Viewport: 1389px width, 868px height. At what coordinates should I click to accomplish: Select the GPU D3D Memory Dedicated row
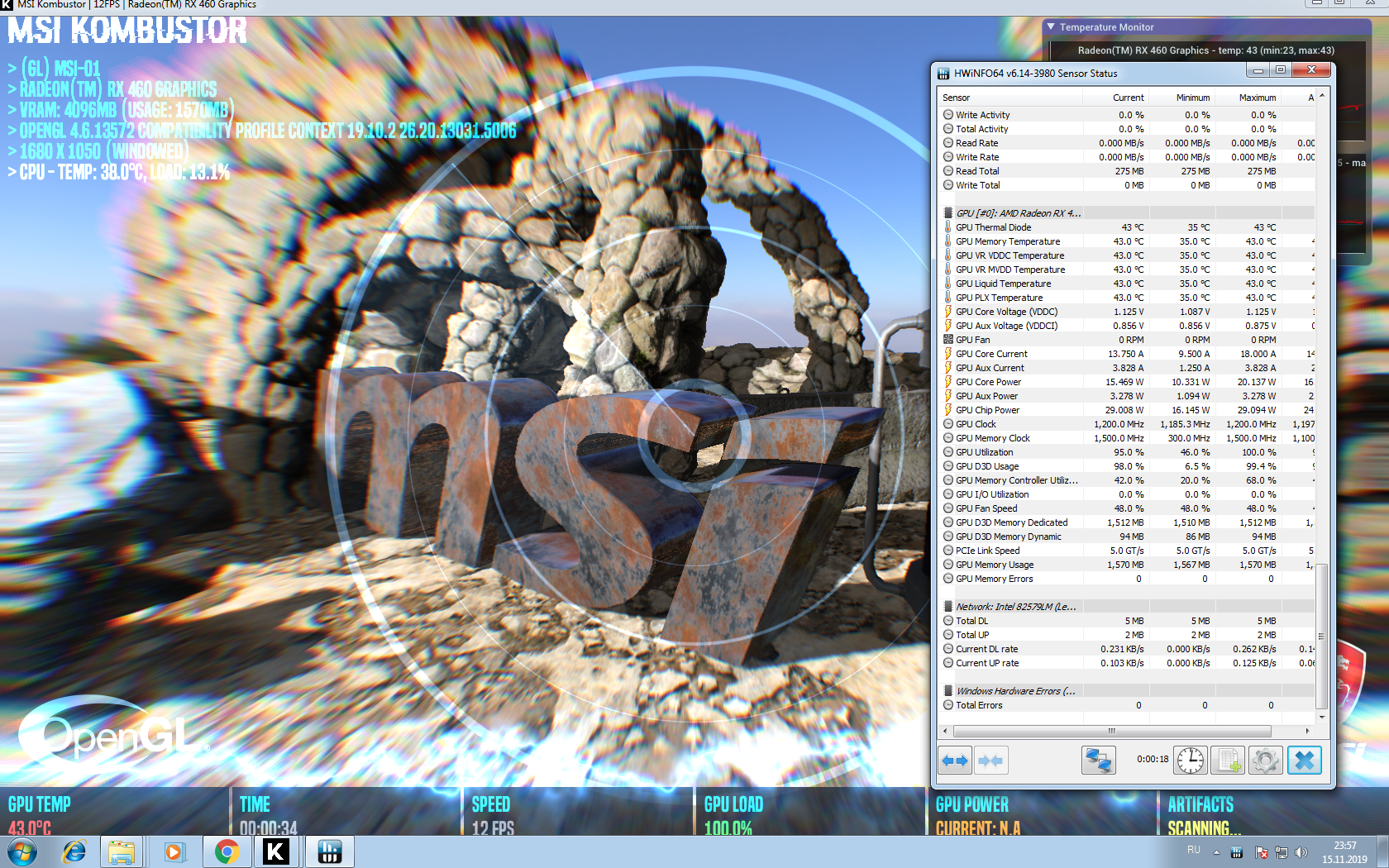tap(1128, 522)
